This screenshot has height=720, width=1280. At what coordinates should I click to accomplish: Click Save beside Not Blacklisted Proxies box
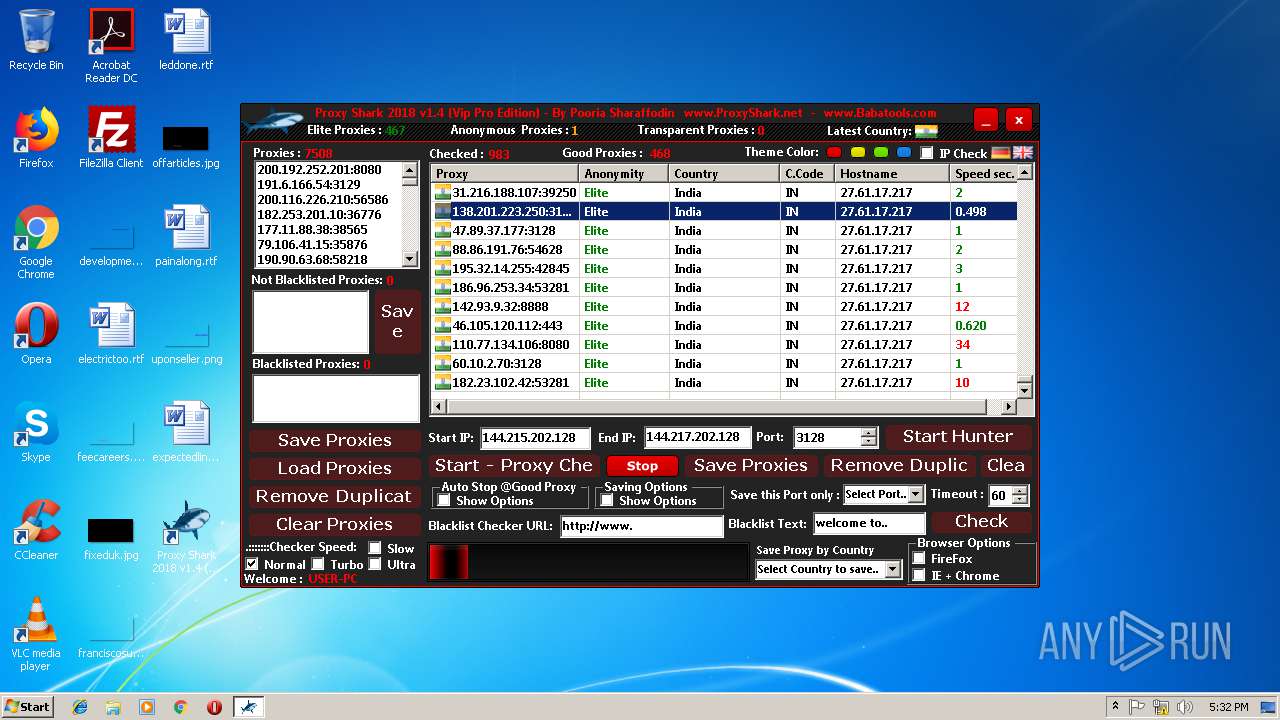pos(397,321)
